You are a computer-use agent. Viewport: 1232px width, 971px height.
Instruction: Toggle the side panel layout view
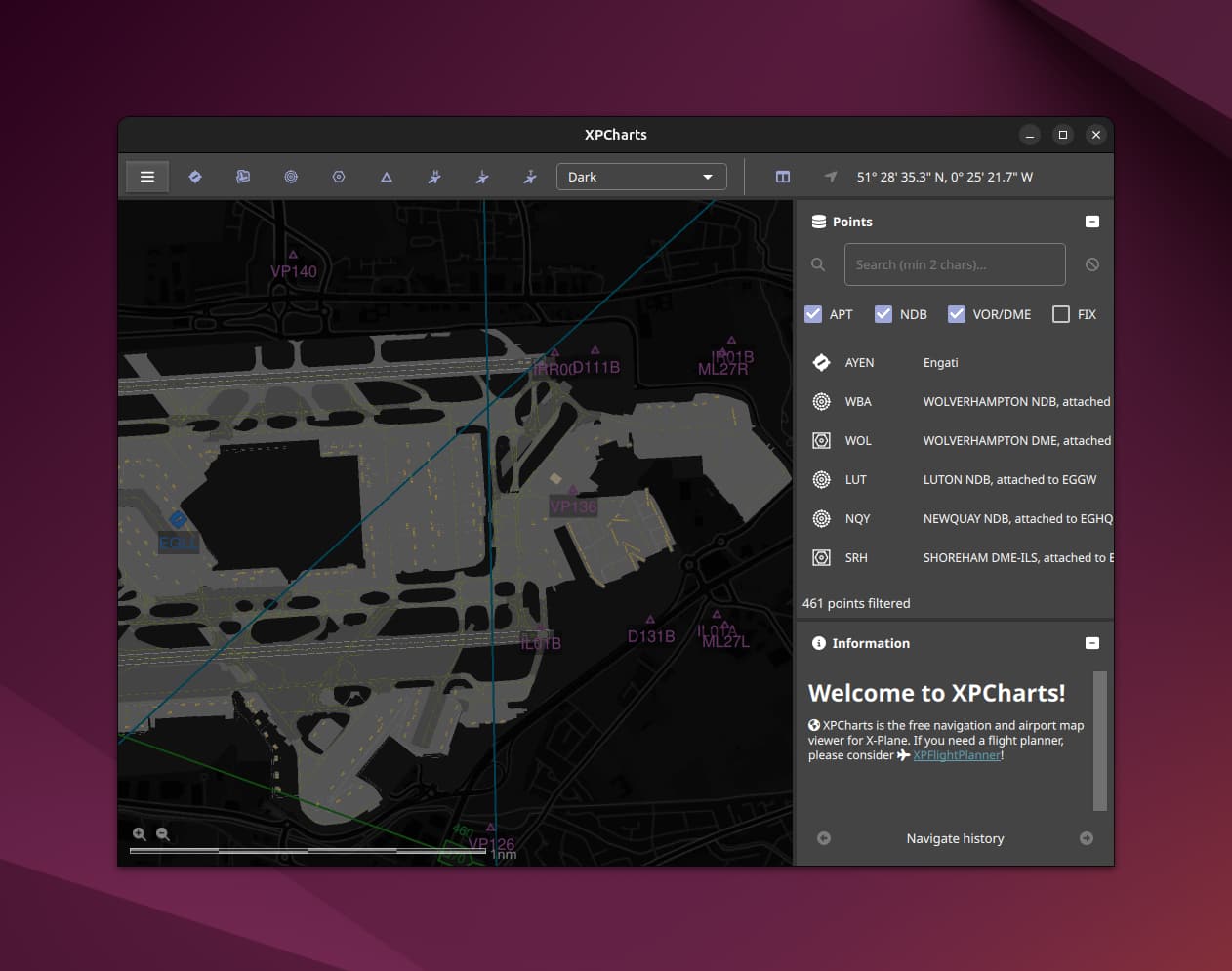click(x=782, y=177)
